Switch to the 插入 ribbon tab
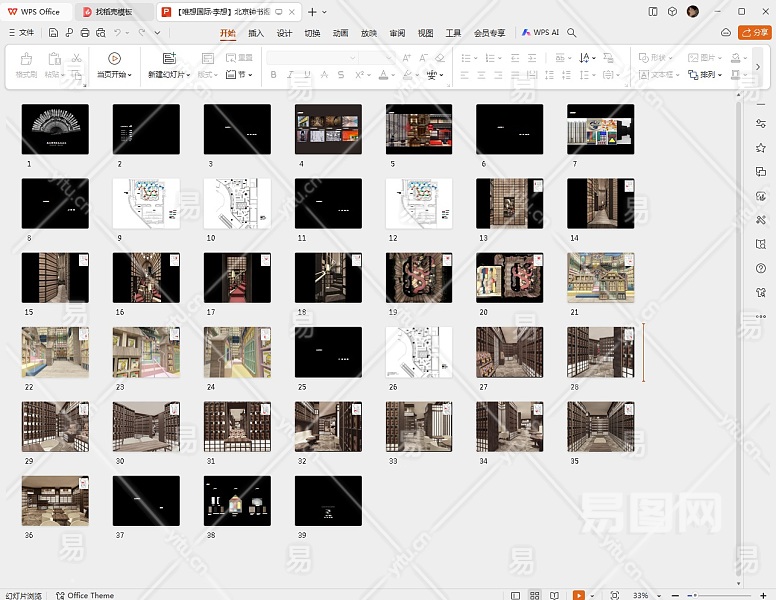 click(x=256, y=33)
